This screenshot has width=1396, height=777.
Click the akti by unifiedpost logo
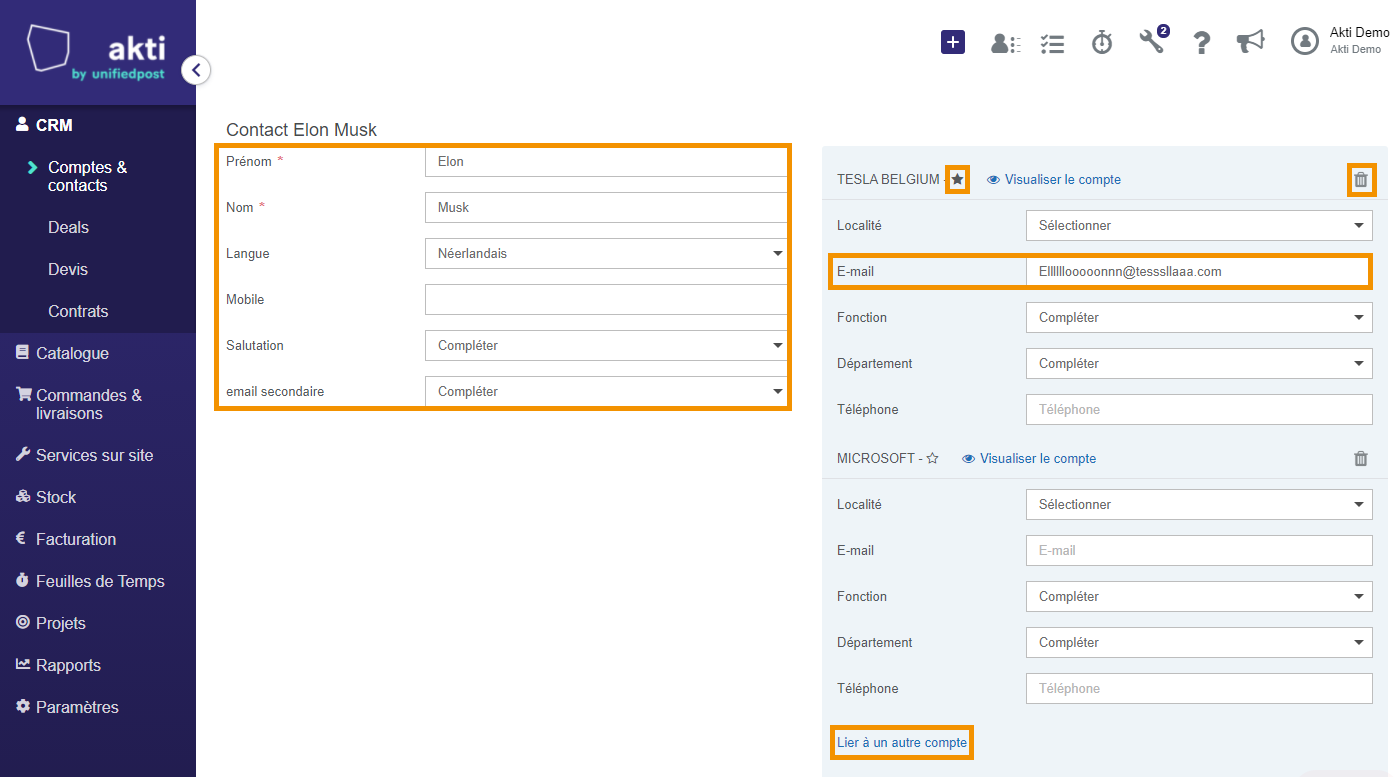coord(97,52)
